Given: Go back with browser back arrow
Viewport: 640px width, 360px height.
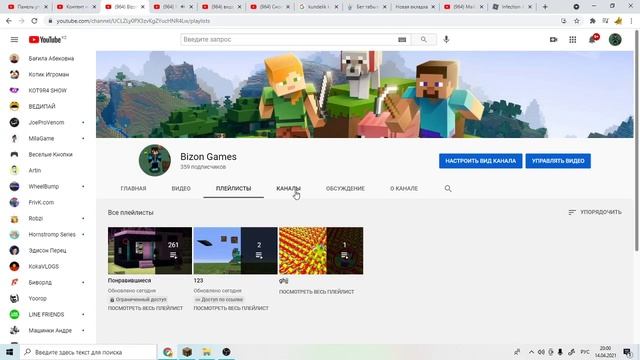Looking at the screenshot, I should click(x=9, y=21).
